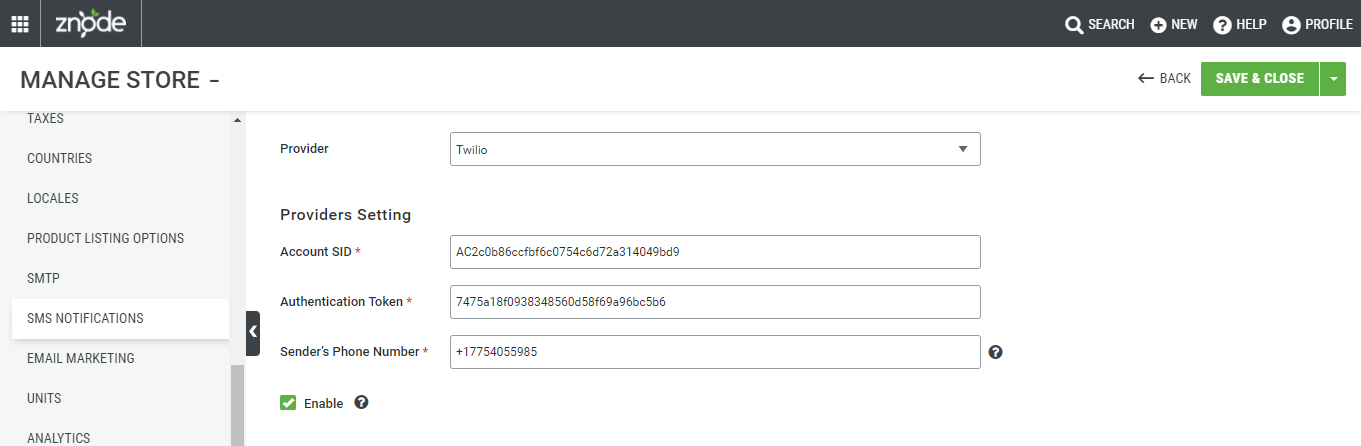
Task: Click the sidebar scroll-up arrow
Action: point(237,121)
